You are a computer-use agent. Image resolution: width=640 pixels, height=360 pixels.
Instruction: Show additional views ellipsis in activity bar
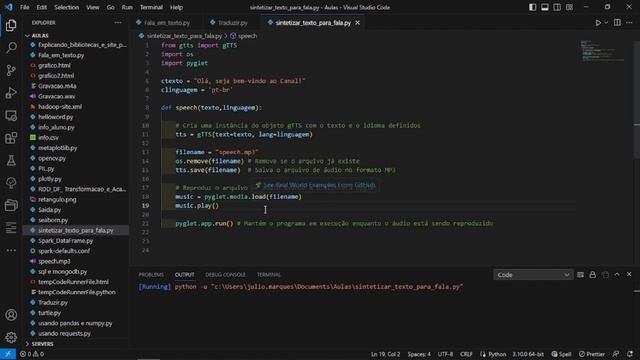click(x=11, y=250)
